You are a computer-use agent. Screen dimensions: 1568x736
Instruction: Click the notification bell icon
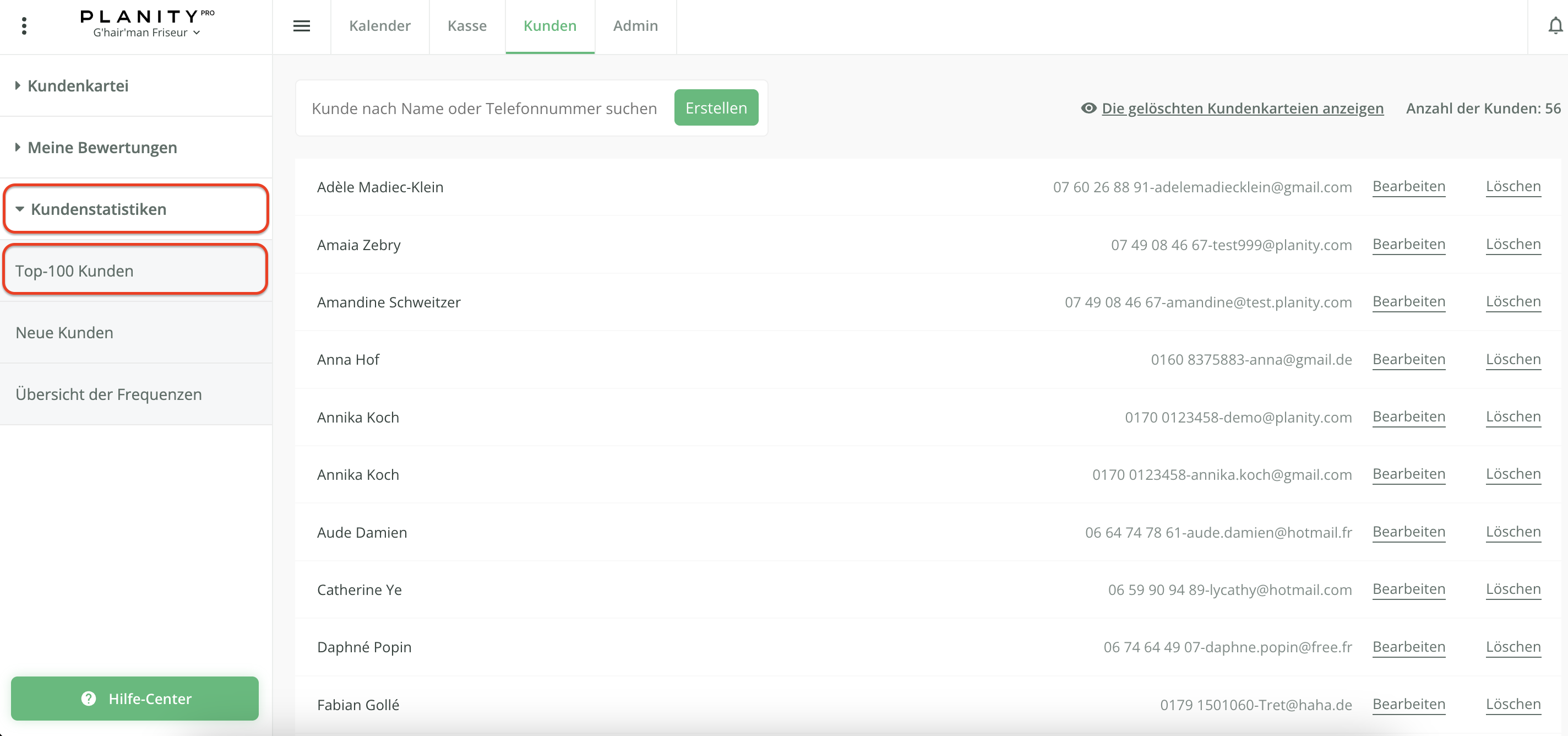1555,25
